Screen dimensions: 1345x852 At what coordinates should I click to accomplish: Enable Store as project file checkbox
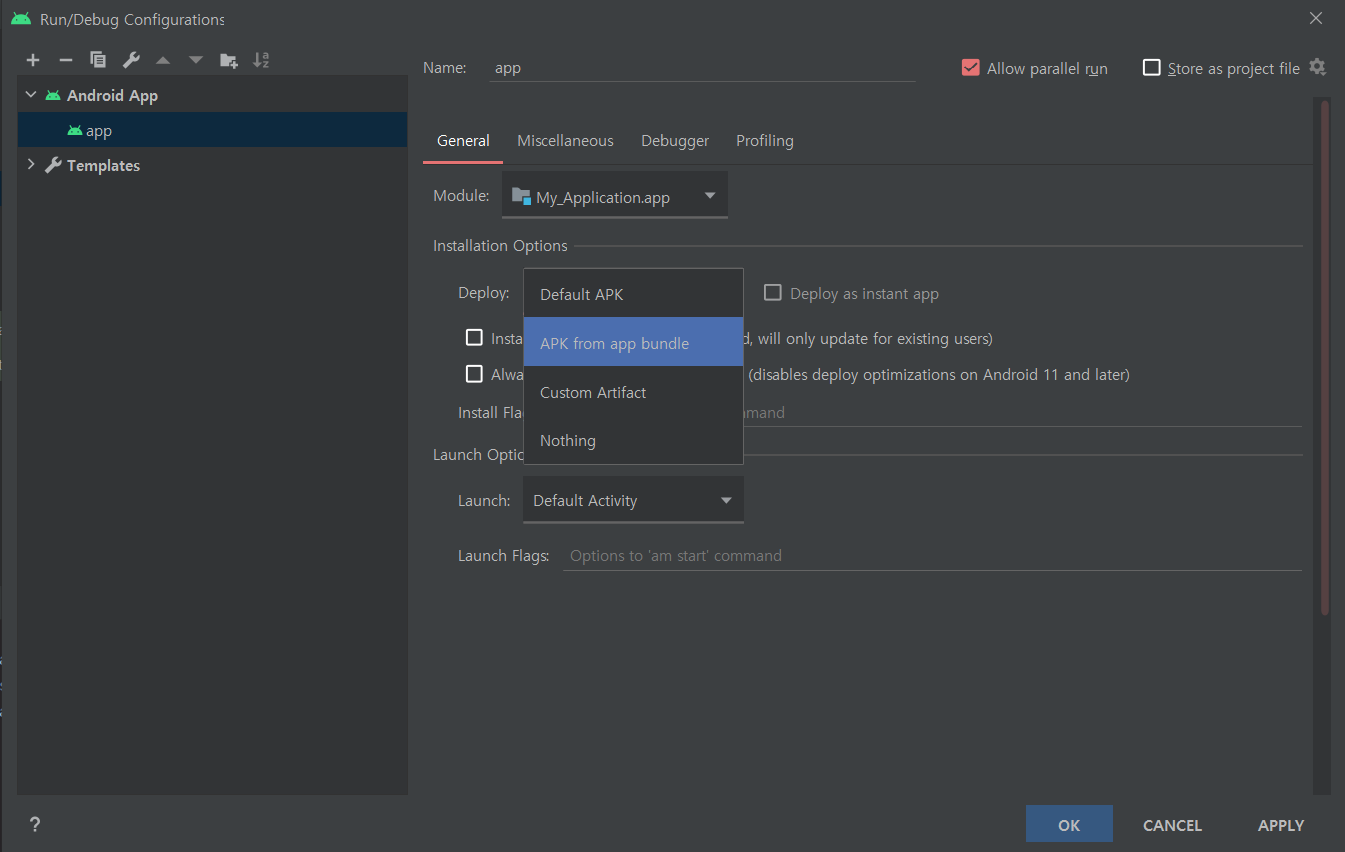tap(1152, 68)
